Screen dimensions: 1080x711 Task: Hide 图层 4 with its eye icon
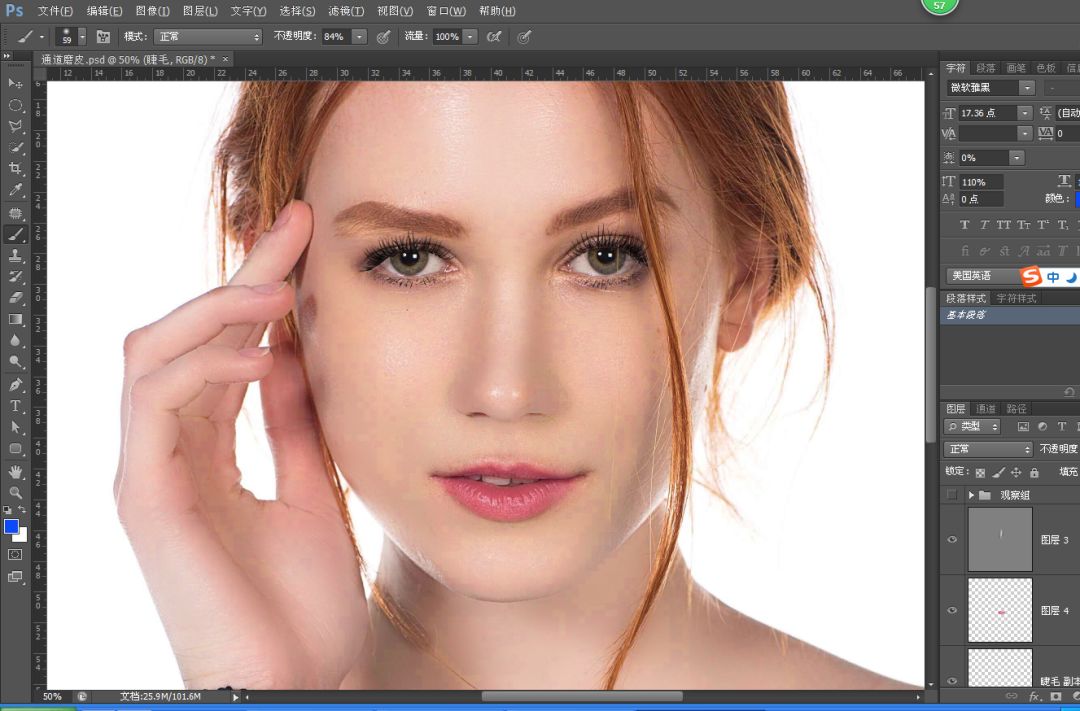952,610
